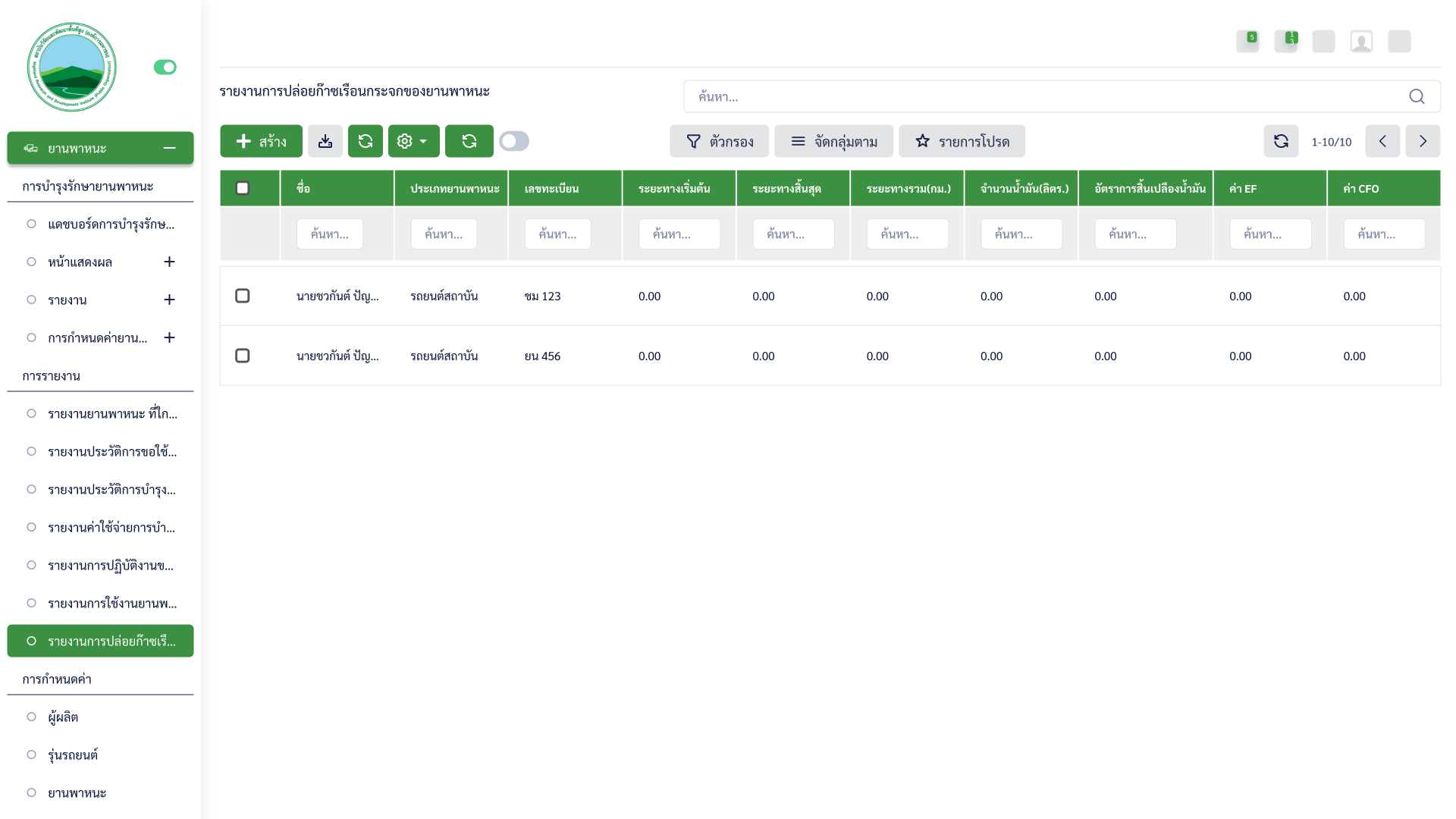The width and height of the screenshot is (1456, 819).
Task: Go to previous page with left chevron
Action: pyautogui.click(x=1382, y=141)
